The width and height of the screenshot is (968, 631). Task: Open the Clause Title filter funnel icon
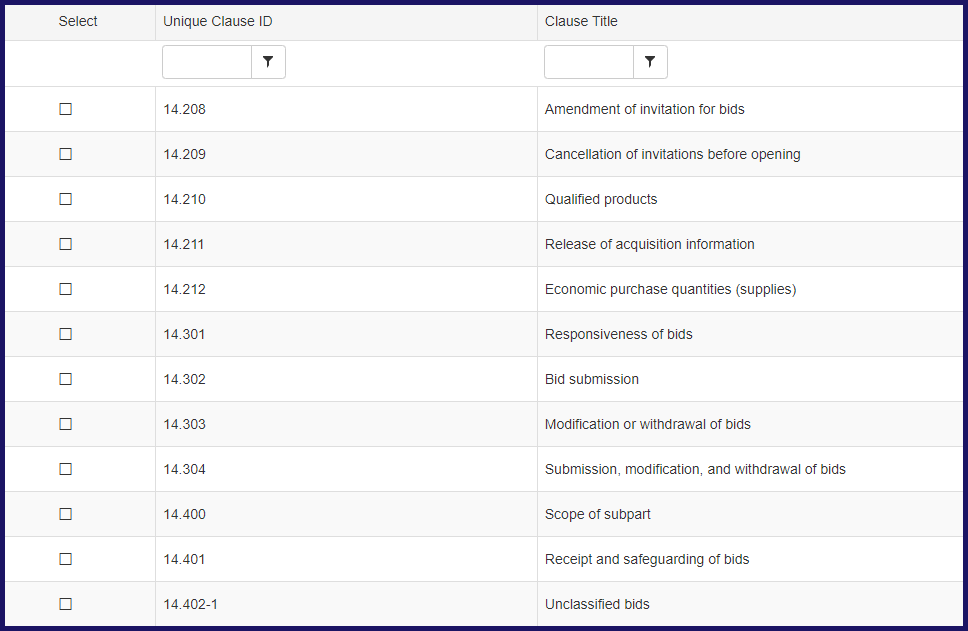(650, 61)
